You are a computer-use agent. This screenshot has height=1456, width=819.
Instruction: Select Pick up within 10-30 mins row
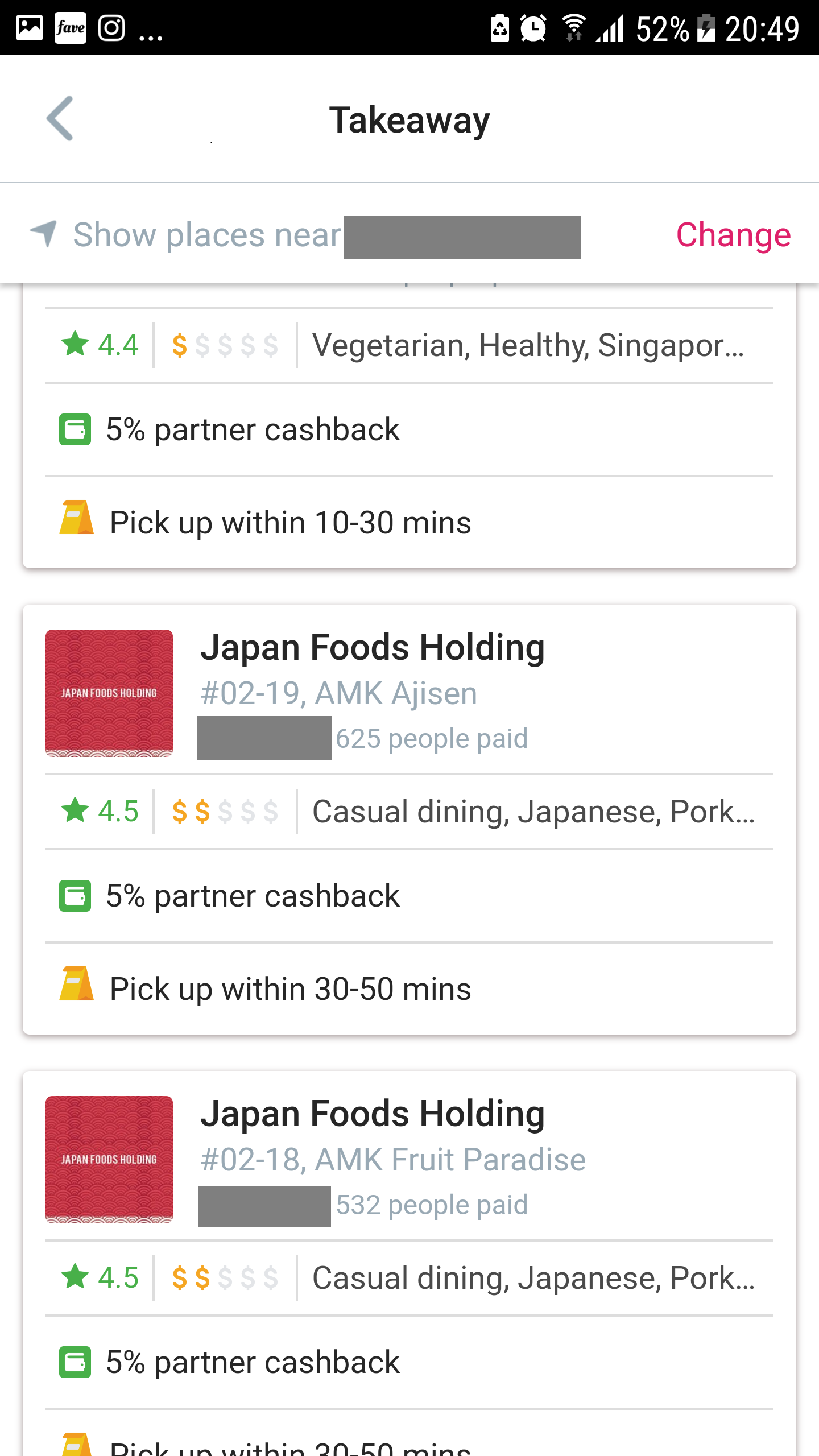pos(290,522)
